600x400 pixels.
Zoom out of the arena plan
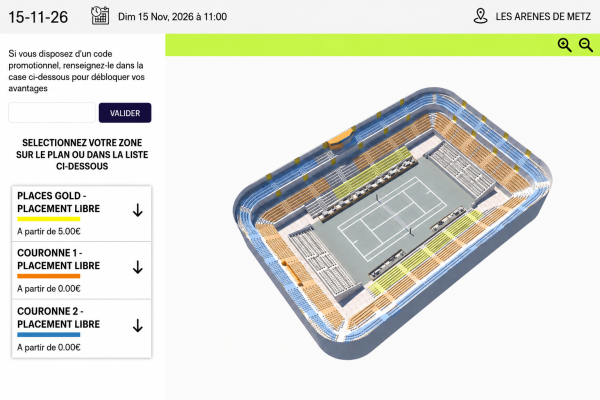[x=586, y=45]
